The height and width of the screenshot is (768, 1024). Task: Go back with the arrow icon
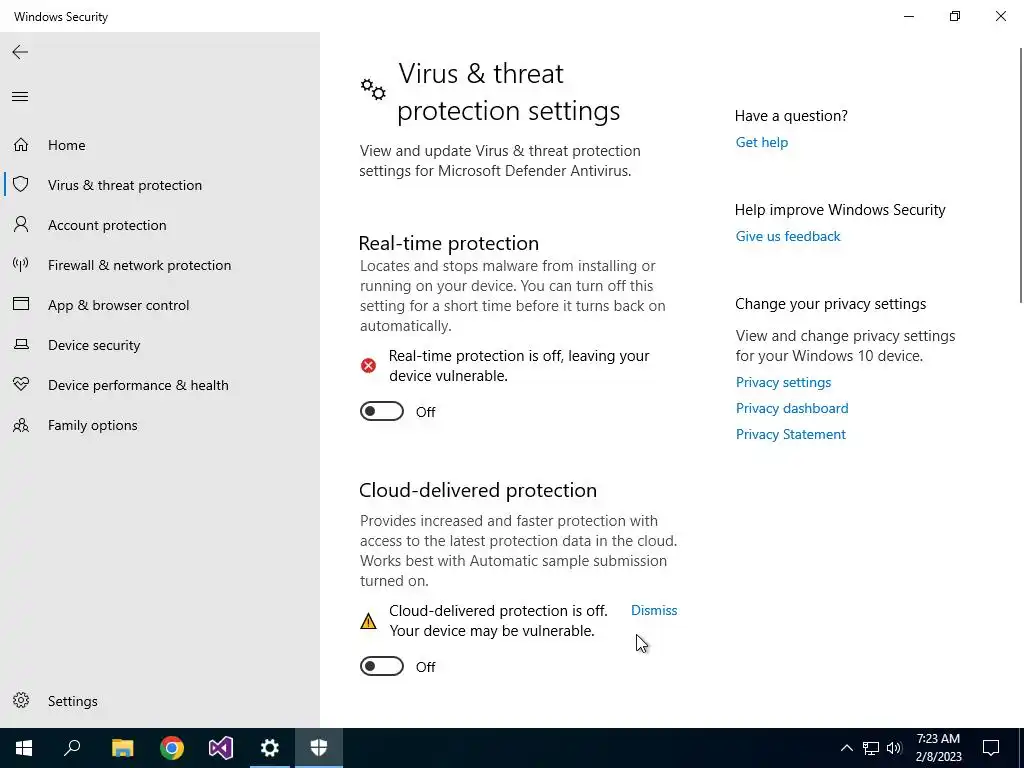(20, 52)
